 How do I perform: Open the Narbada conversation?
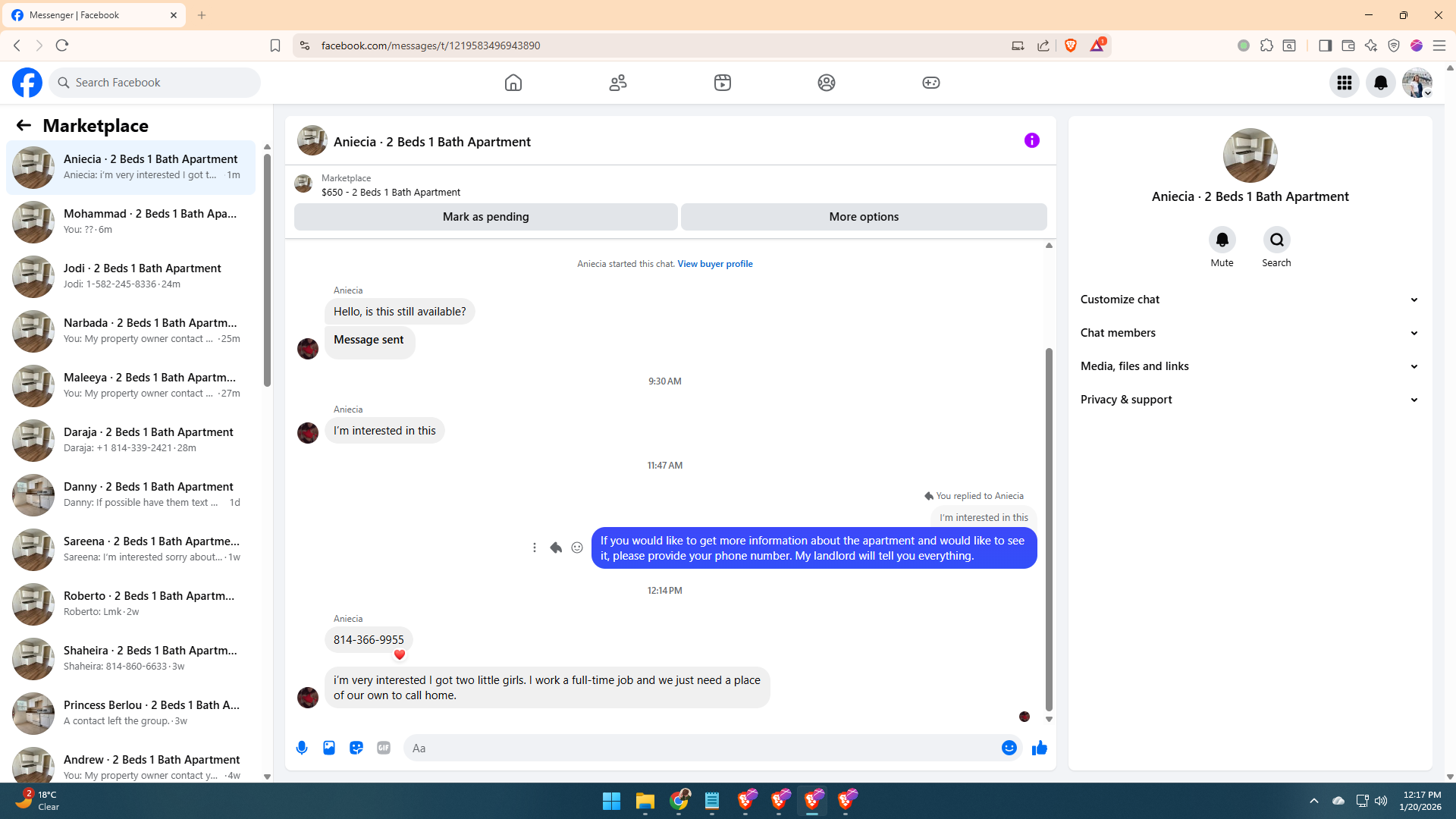pos(131,331)
